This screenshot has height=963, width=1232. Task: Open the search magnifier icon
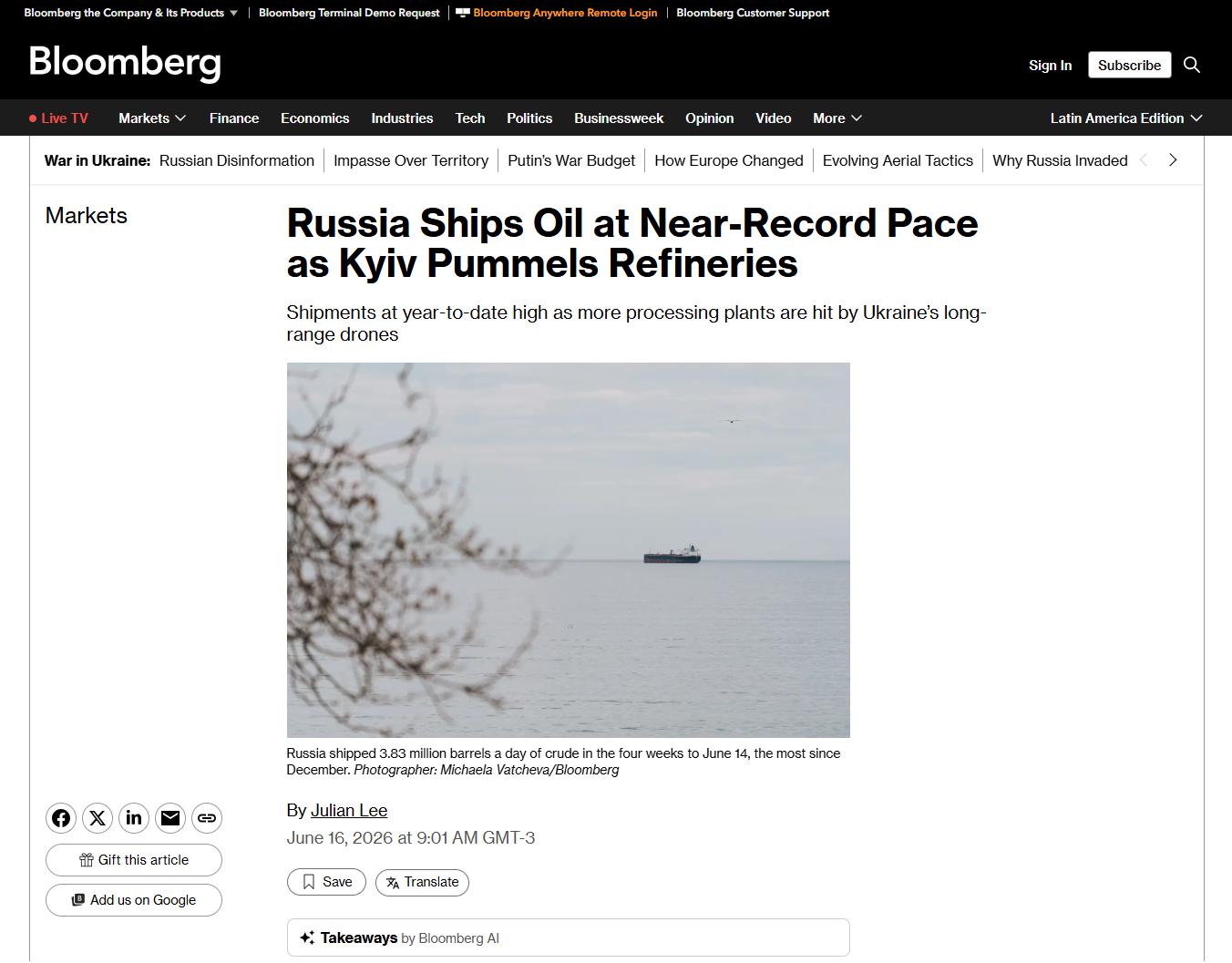coord(1192,65)
